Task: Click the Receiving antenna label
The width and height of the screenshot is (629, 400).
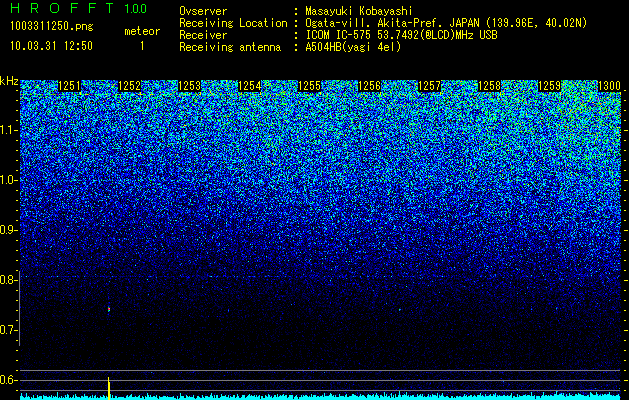Action: tap(230, 47)
